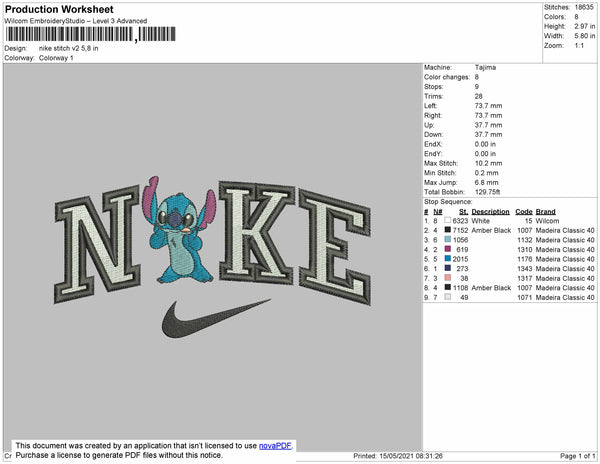600x464 pixels.
Task: Click the Stitch character in the design preview
Action: 180,231
